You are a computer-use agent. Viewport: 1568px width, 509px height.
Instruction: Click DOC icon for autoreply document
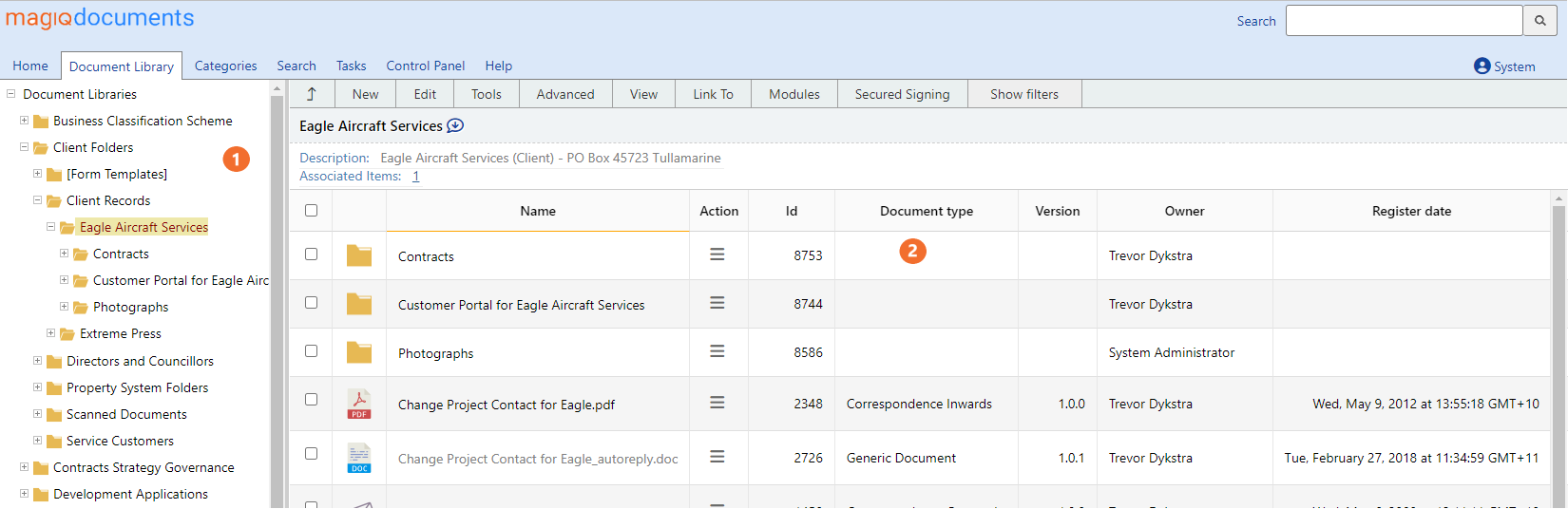(359, 458)
